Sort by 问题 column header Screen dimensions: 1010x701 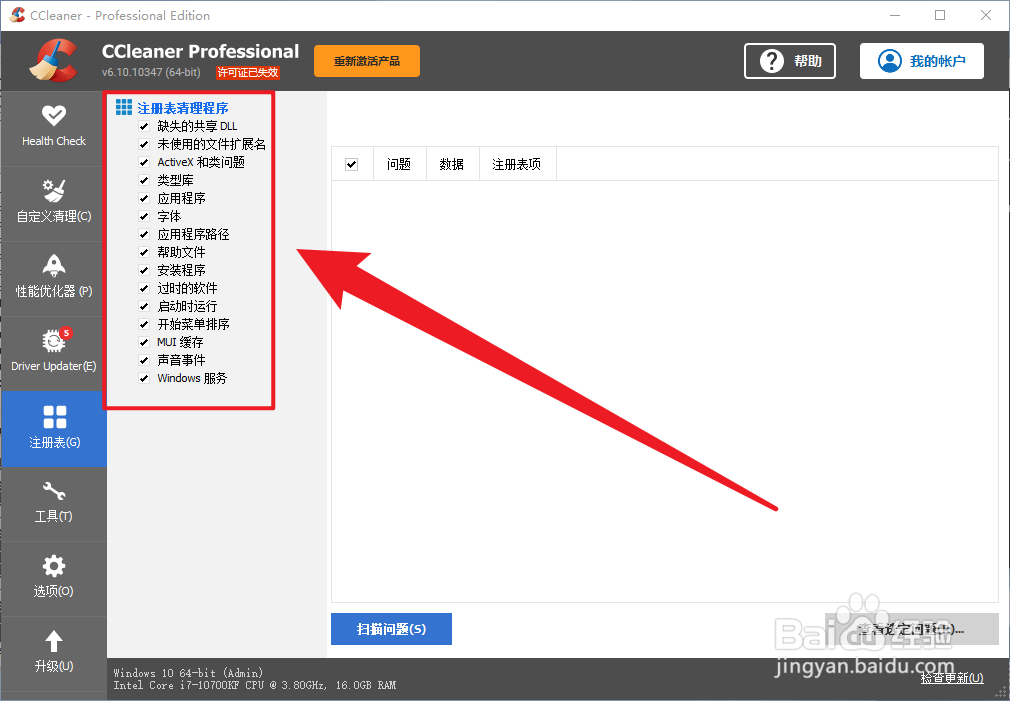coord(399,164)
